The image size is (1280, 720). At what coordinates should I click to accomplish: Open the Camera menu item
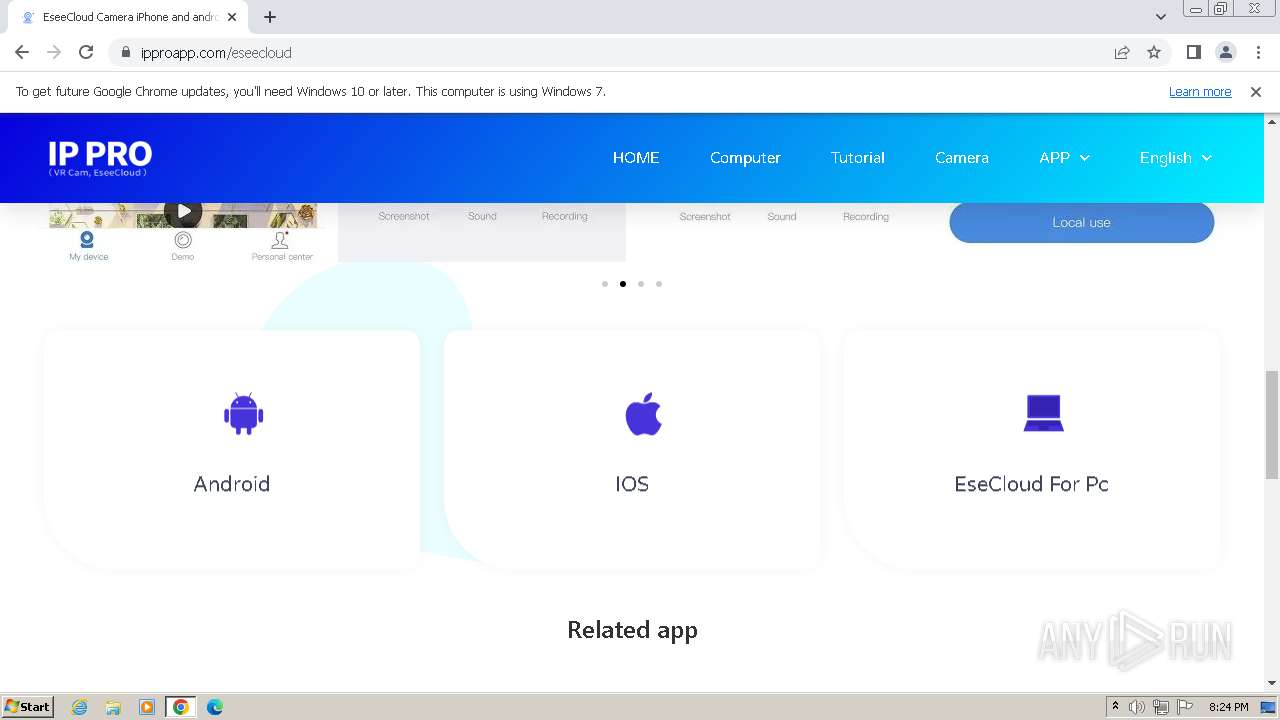point(962,158)
